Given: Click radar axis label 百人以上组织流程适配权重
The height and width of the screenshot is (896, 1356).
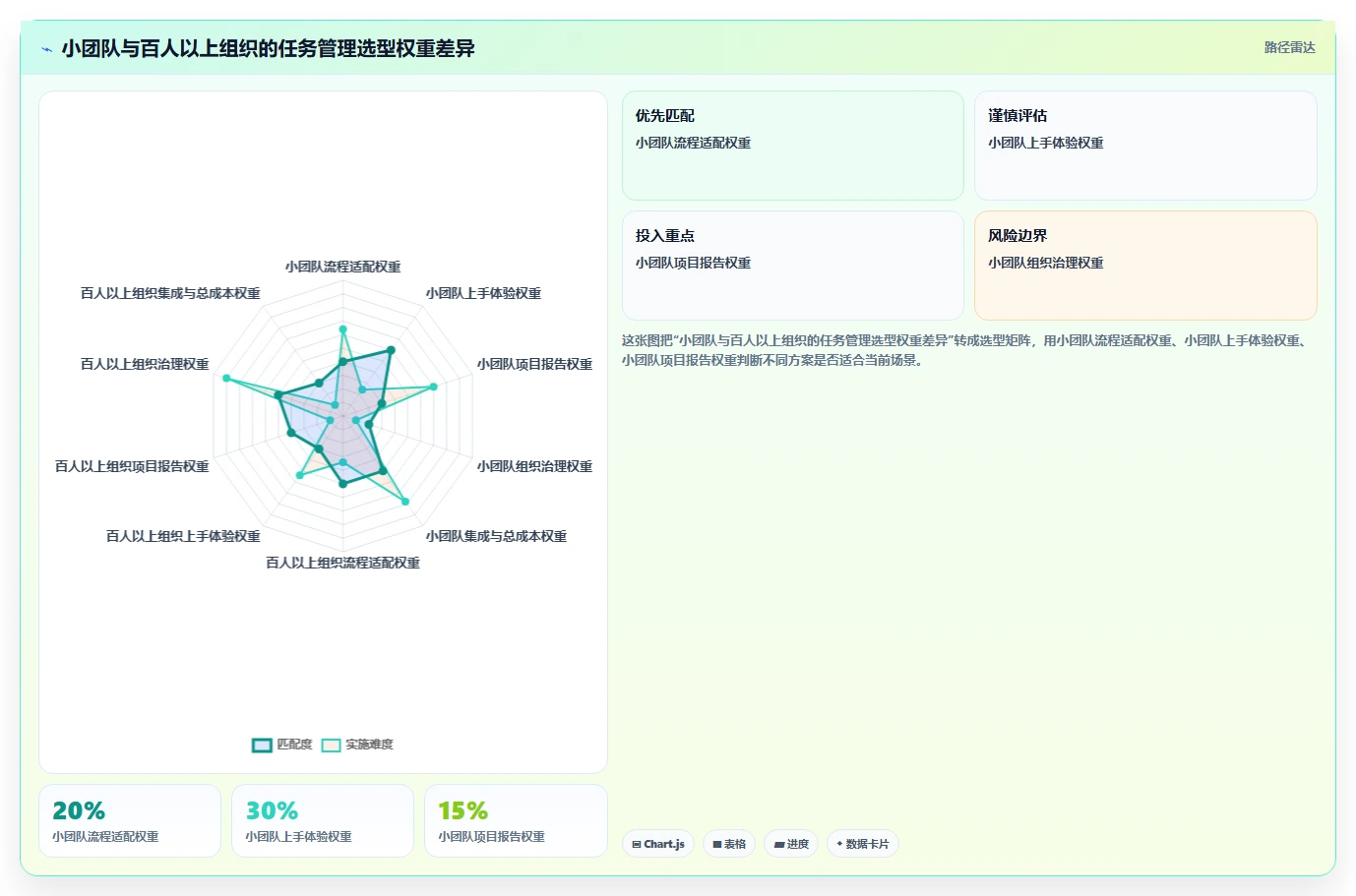Looking at the screenshot, I should (342, 563).
